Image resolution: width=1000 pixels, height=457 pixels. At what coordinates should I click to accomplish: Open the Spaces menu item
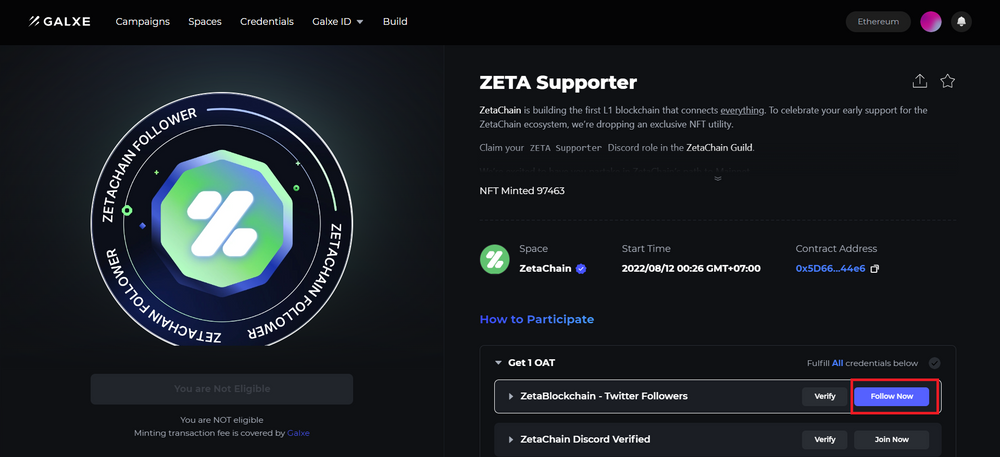click(205, 22)
